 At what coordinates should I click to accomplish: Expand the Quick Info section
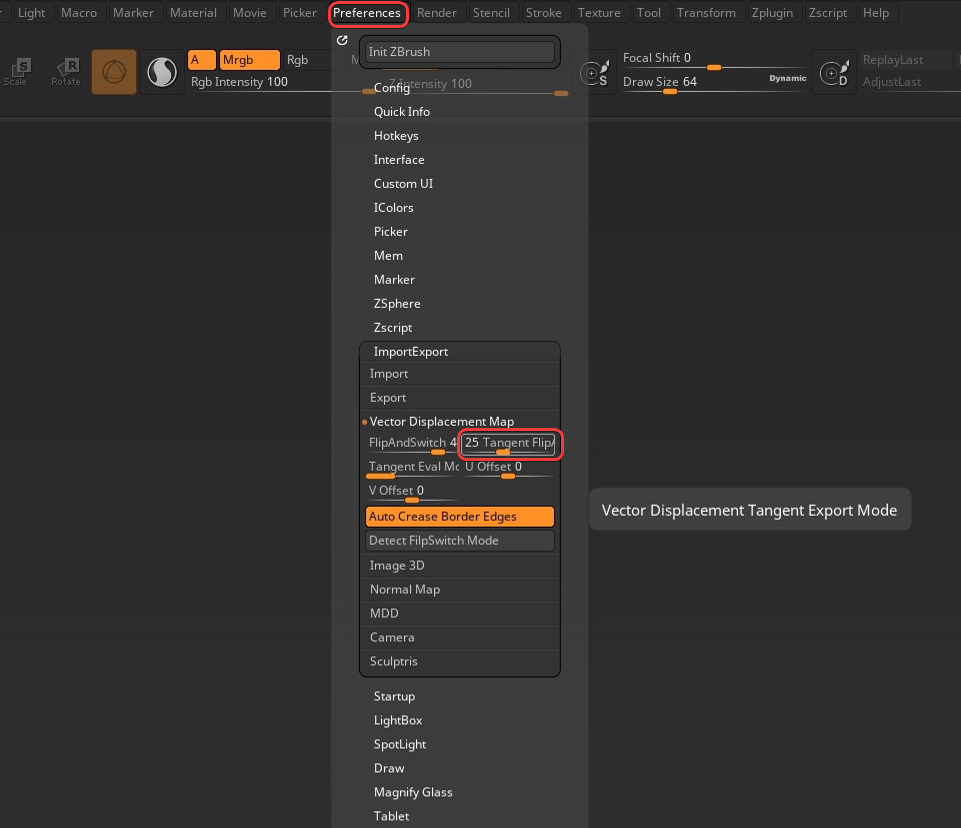(401, 112)
